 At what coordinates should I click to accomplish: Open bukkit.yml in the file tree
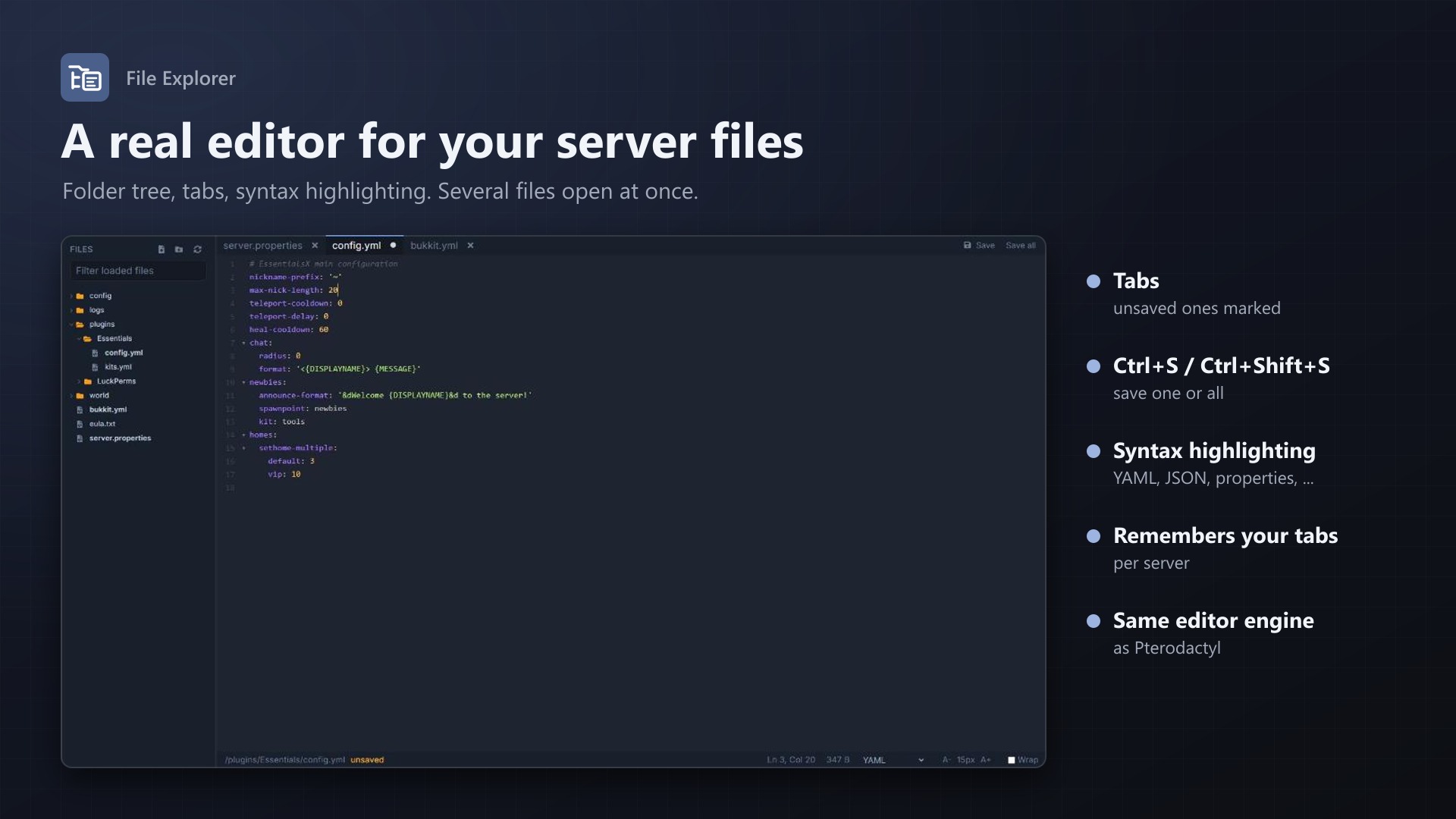coord(108,410)
